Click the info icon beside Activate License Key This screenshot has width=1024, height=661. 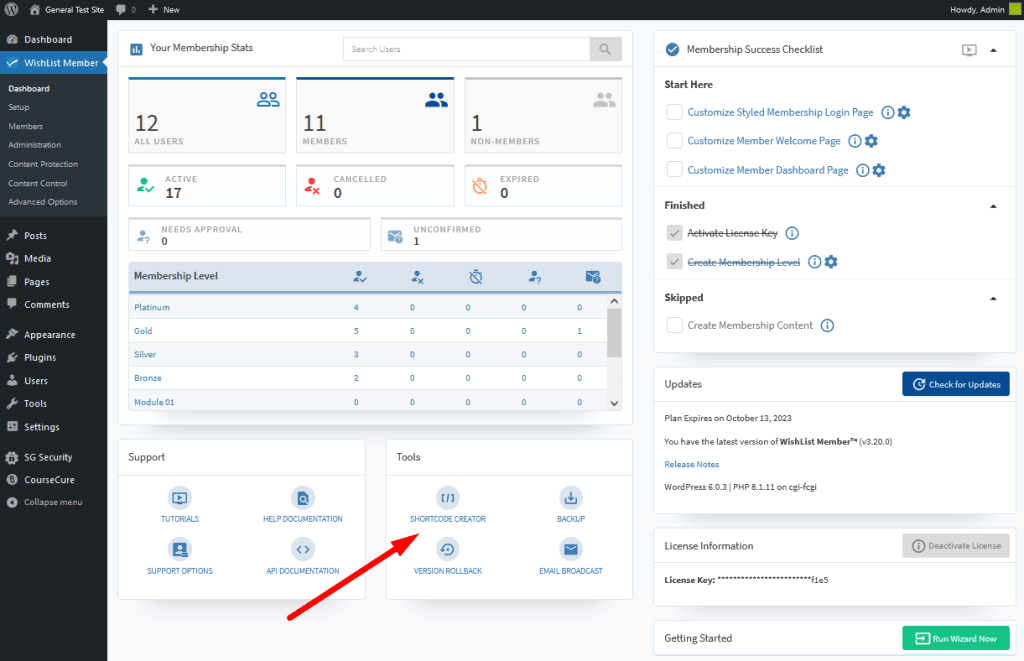(792, 233)
